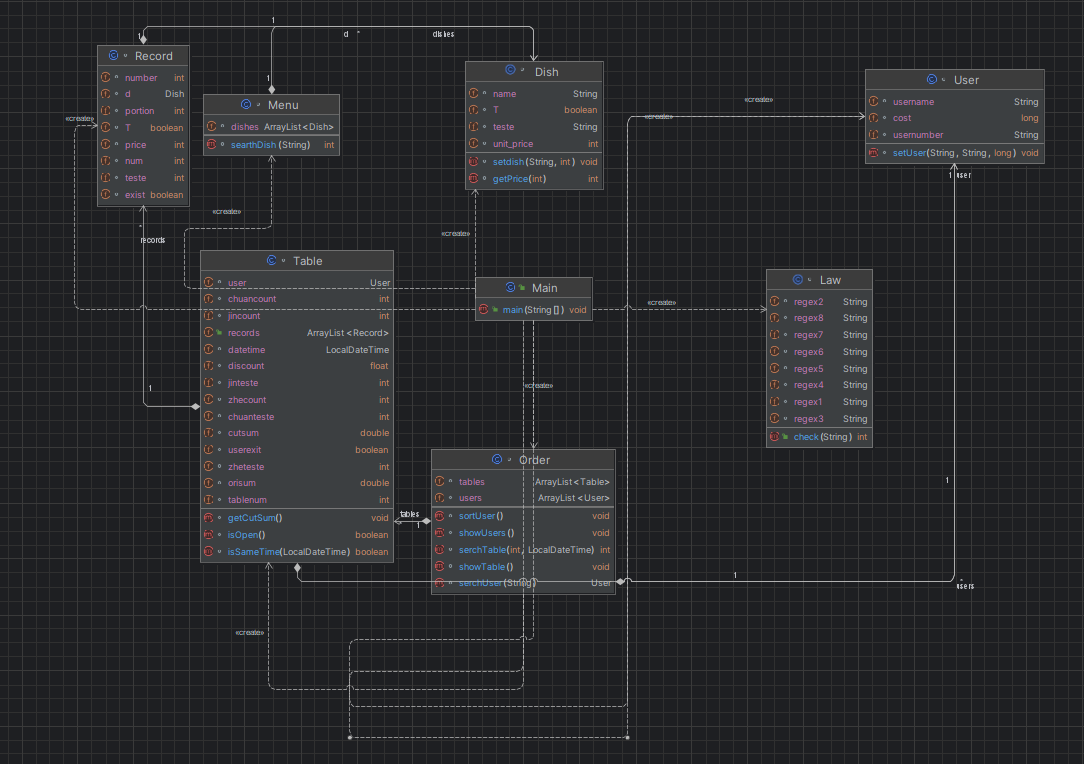Screen dimensions: 1084x764
Task: Click the runnable class icon beside Main
Action: pos(510,288)
